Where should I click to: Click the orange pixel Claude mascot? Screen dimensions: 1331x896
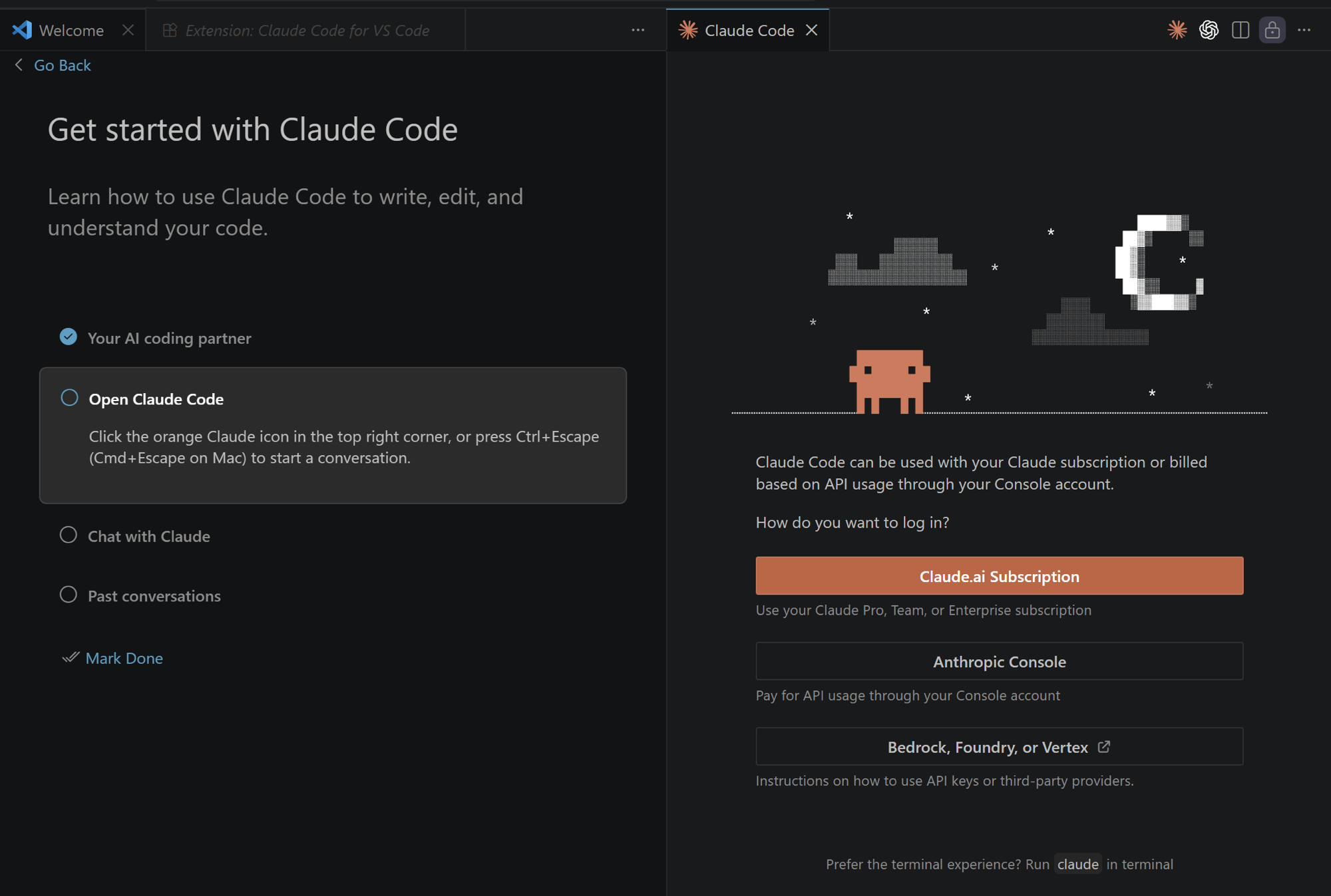point(889,381)
